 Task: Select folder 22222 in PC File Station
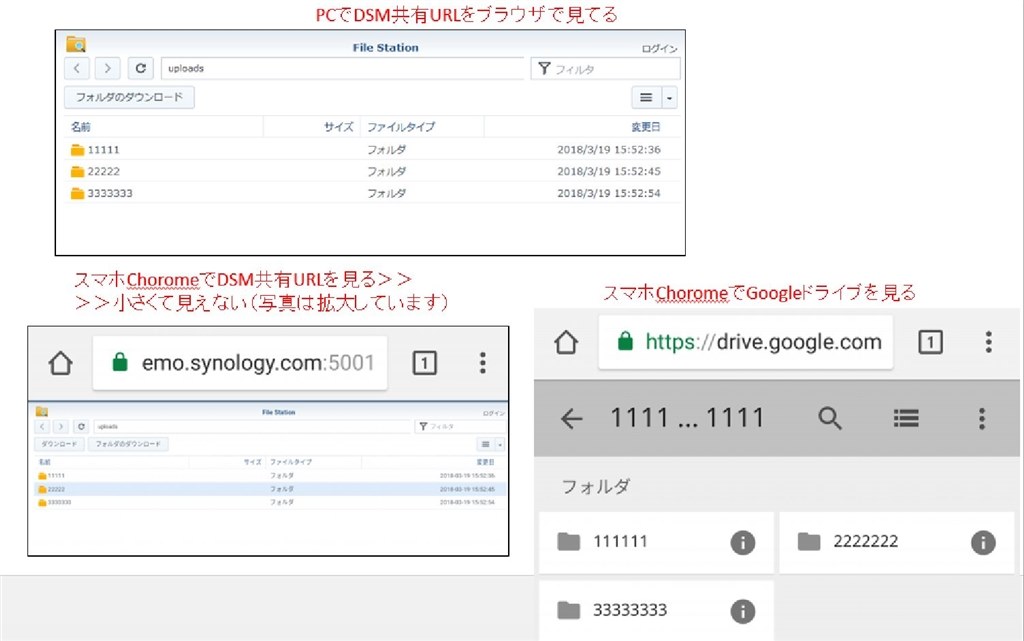click(x=372, y=171)
